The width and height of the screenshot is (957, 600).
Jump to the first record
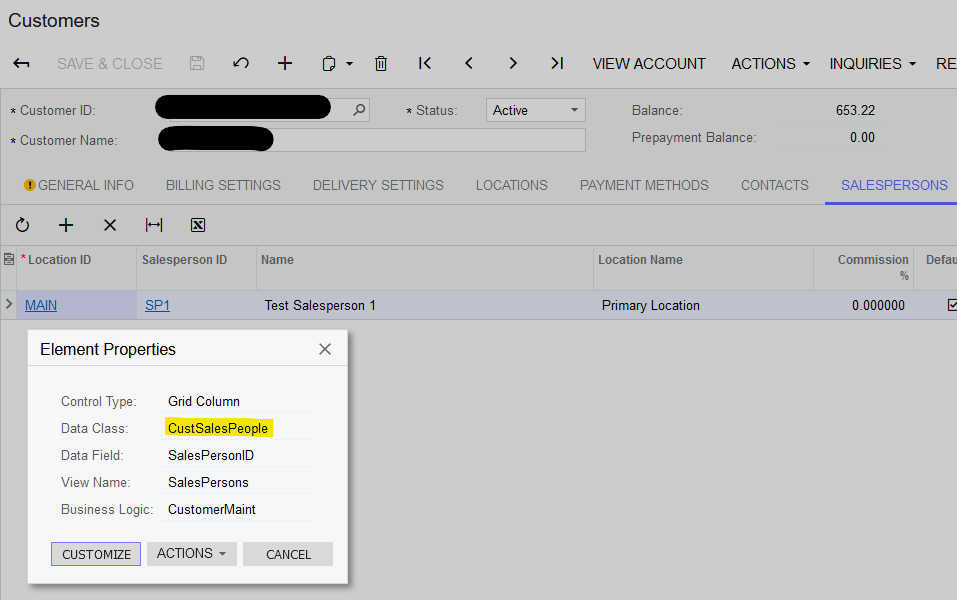[425, 63]
